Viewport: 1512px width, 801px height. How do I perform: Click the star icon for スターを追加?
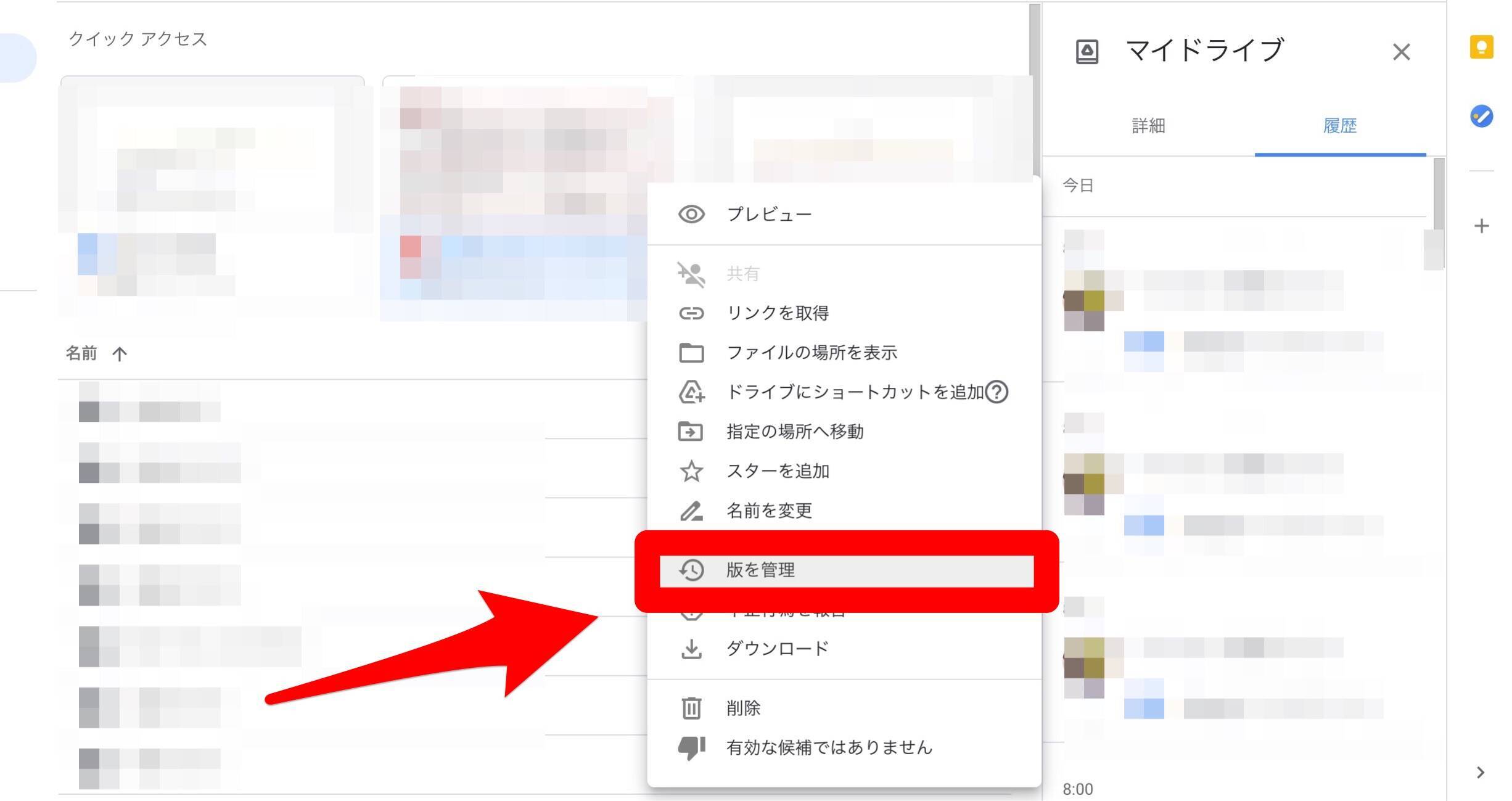691,471
